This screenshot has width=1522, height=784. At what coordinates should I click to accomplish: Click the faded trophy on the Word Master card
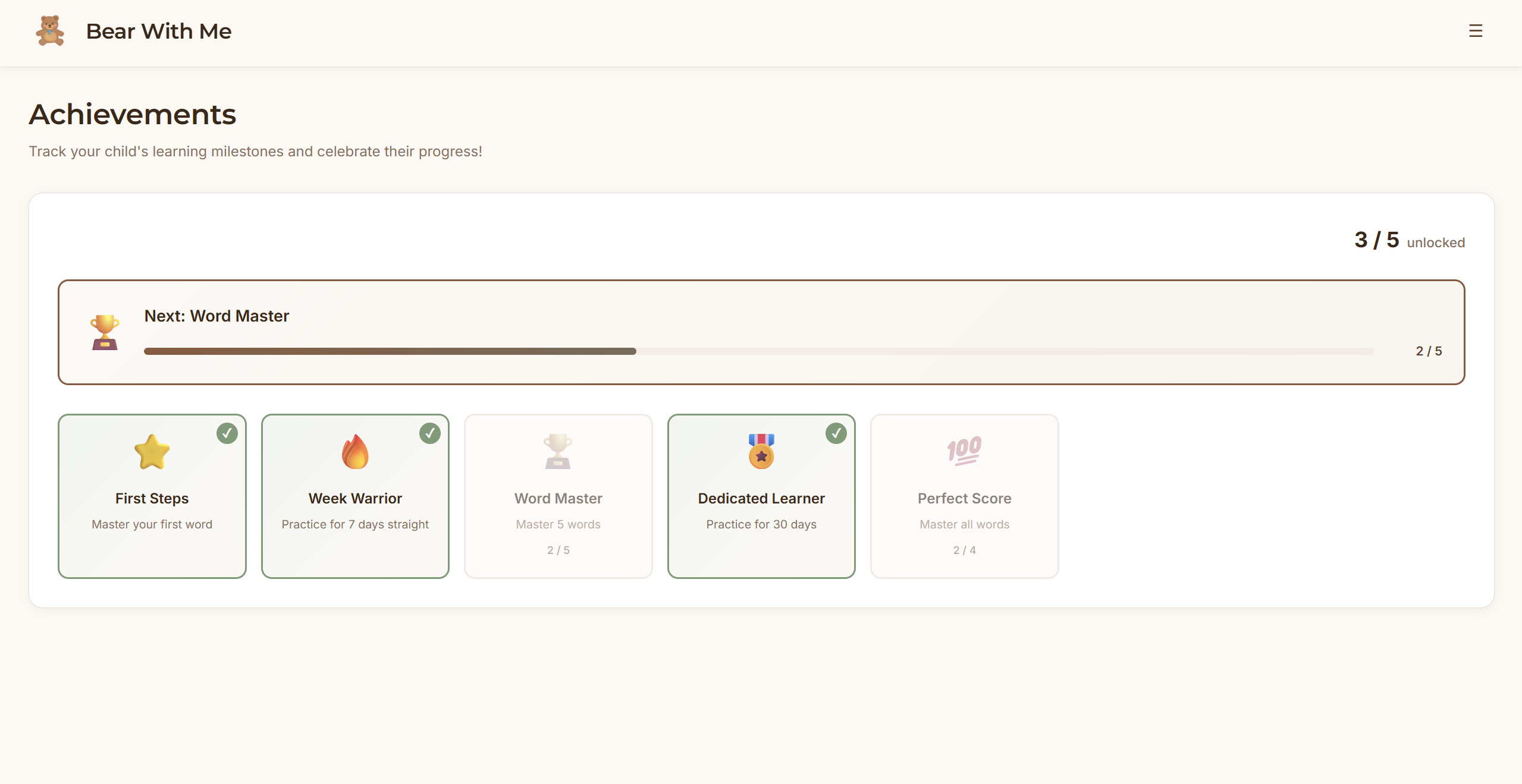558,452
